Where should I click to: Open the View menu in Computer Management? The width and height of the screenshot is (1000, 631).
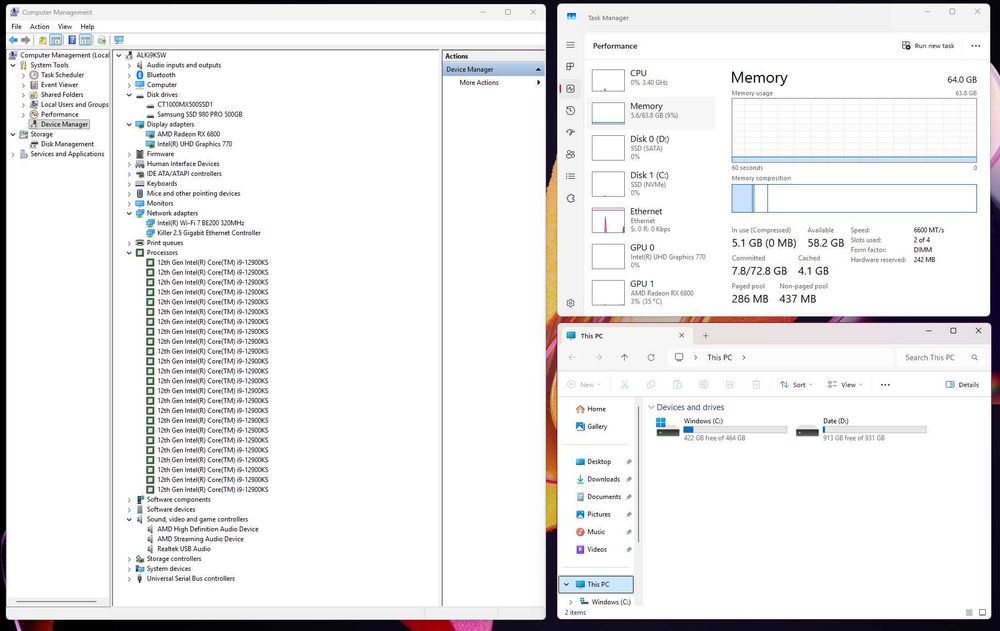(x=65, y=26)
